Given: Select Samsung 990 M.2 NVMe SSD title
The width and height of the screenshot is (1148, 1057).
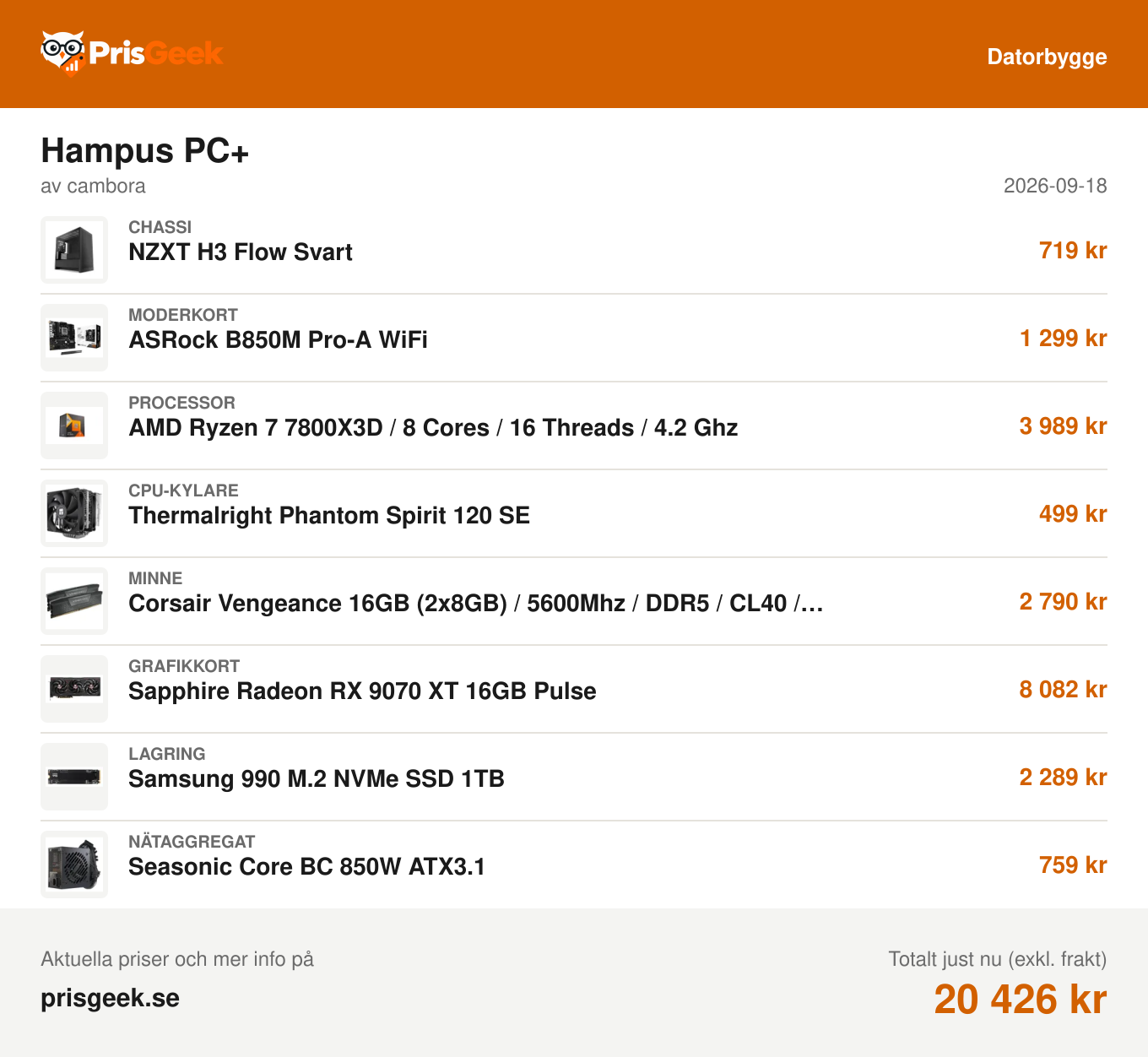Looking at the screenshot, I should tap(317, 779).
